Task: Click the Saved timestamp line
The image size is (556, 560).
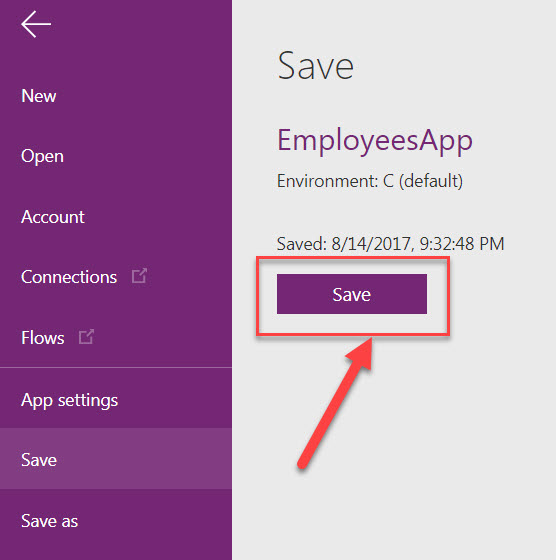Action: [x=390, y=244]
